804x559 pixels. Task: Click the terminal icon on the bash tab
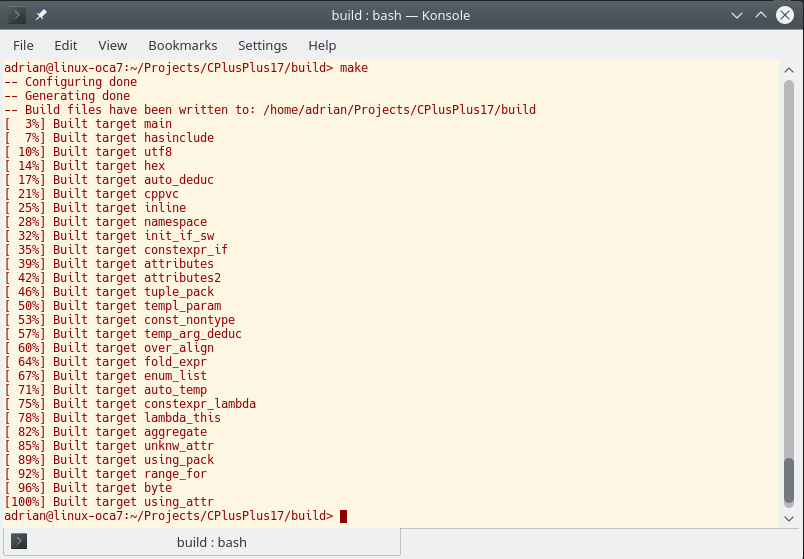point(19,541)
